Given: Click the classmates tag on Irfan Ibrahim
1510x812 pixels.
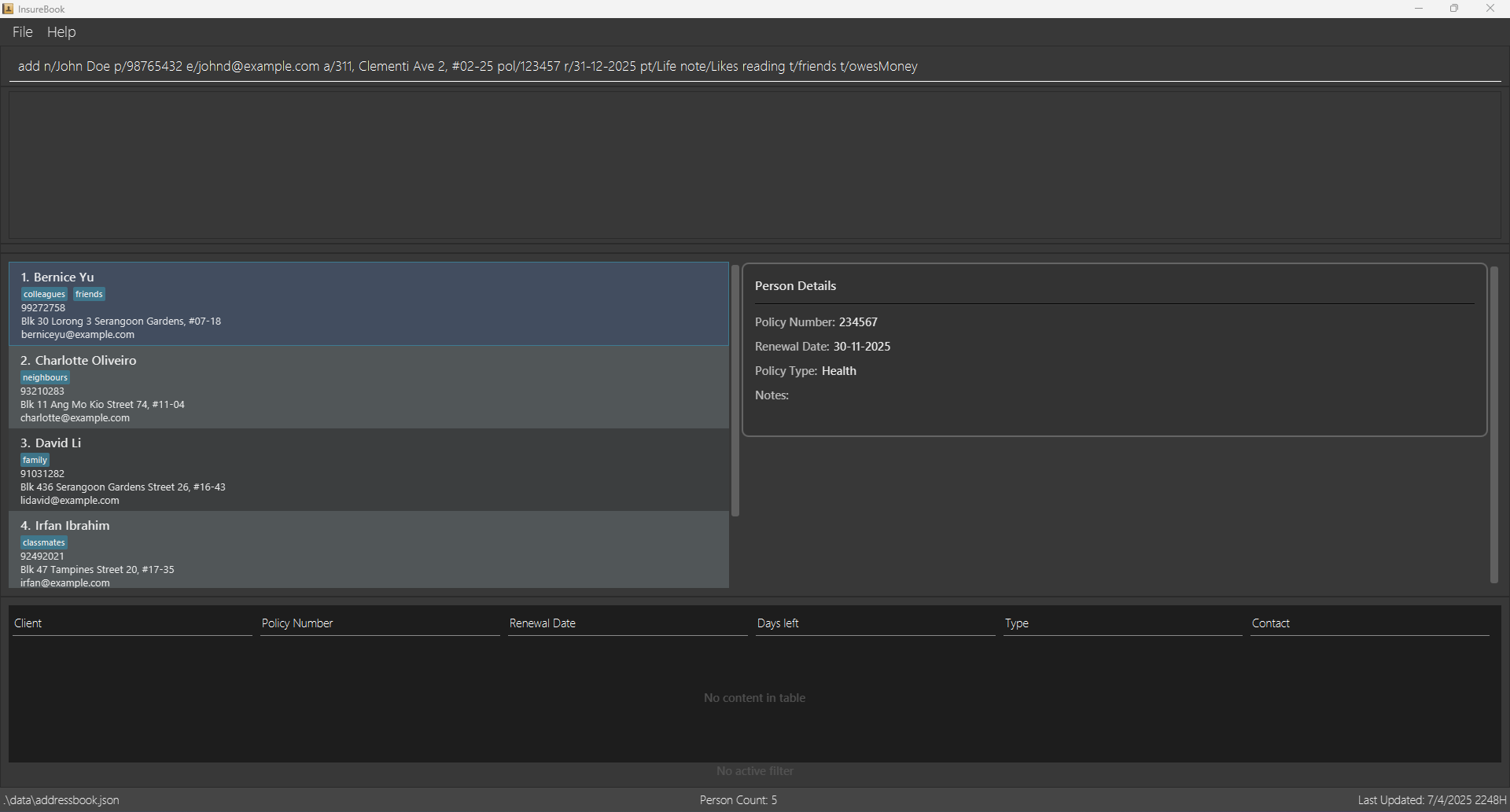Looking at the screenshot, I should (x=43, y=542).
